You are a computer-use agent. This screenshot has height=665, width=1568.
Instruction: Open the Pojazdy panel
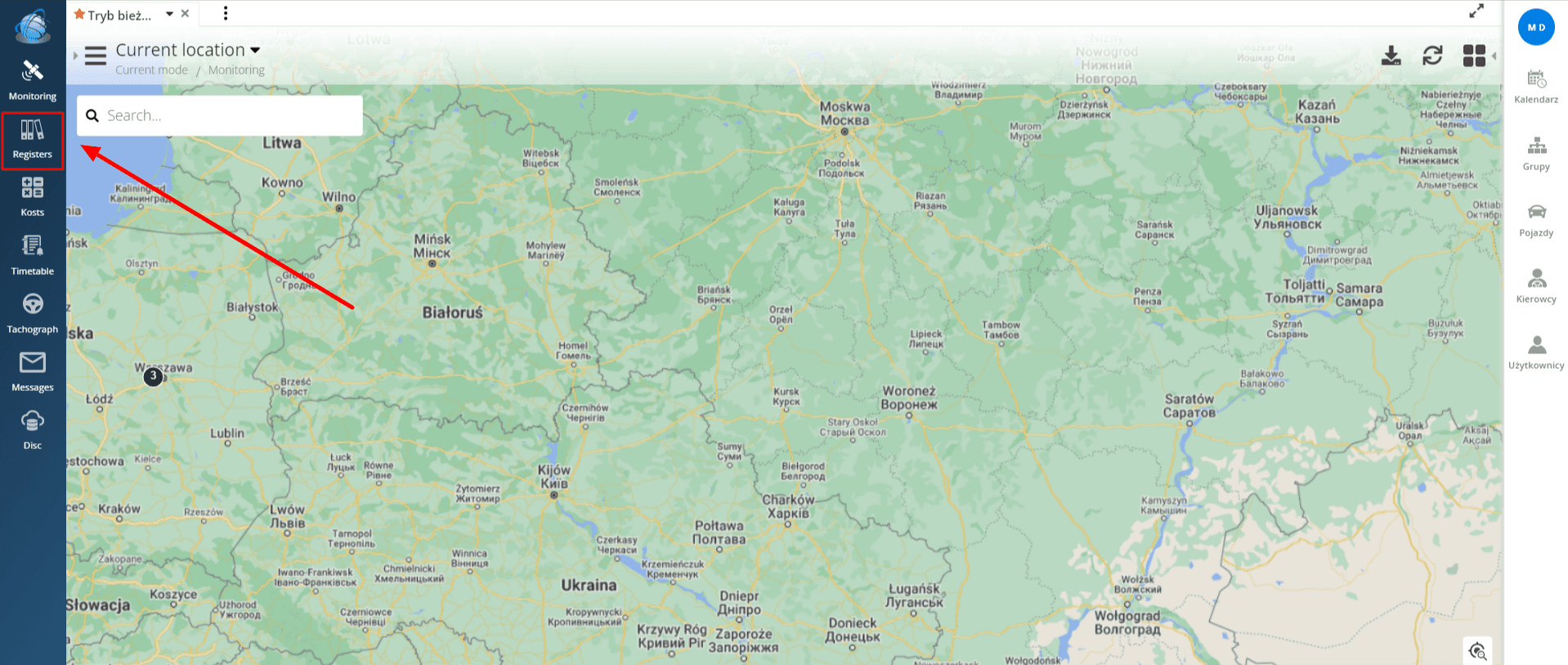[x=1536, y=220]
